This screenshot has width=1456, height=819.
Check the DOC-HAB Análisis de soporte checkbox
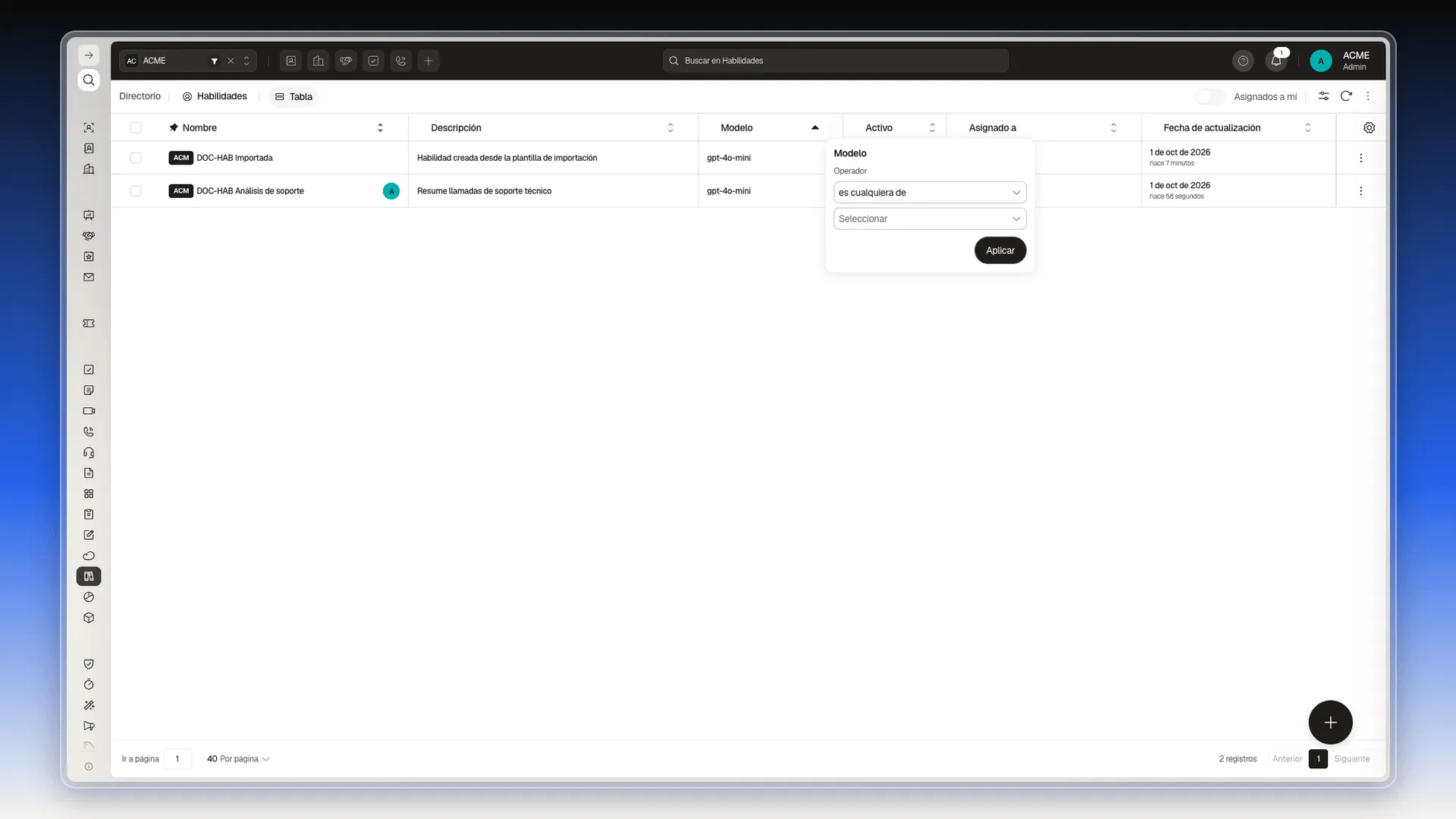(136, 191)
